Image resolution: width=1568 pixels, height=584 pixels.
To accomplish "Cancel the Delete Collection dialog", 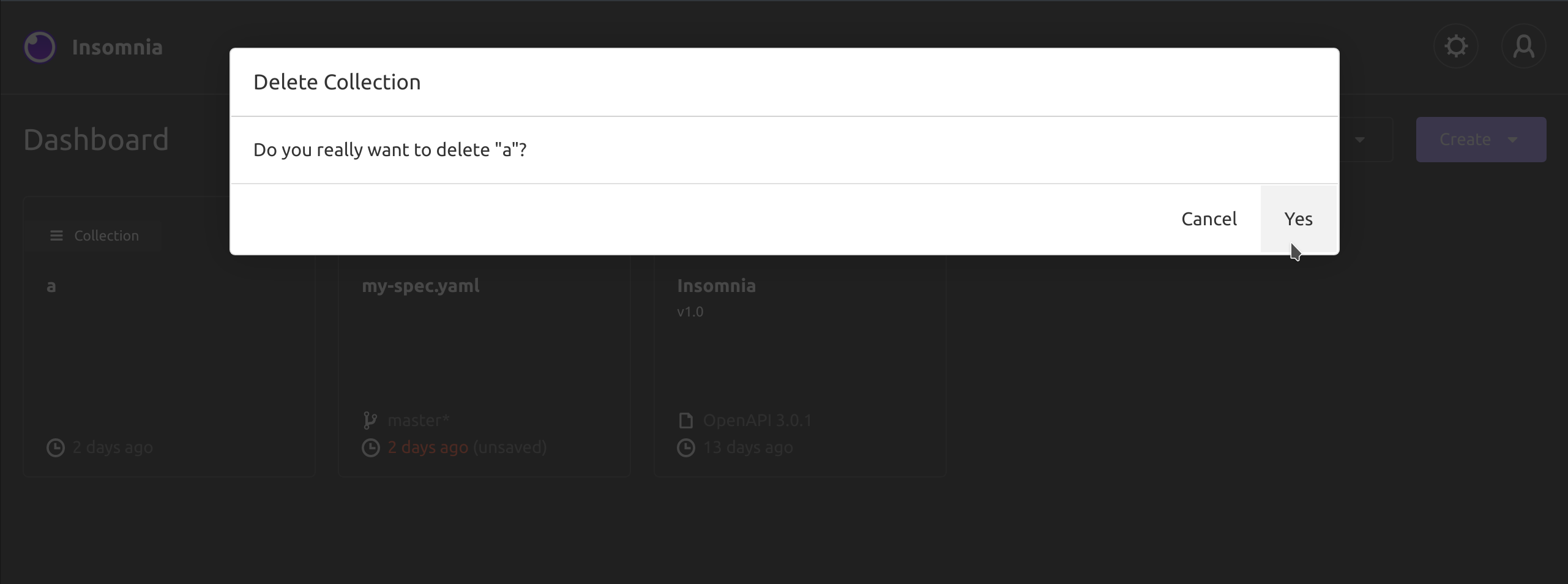I will (1209, 219).
